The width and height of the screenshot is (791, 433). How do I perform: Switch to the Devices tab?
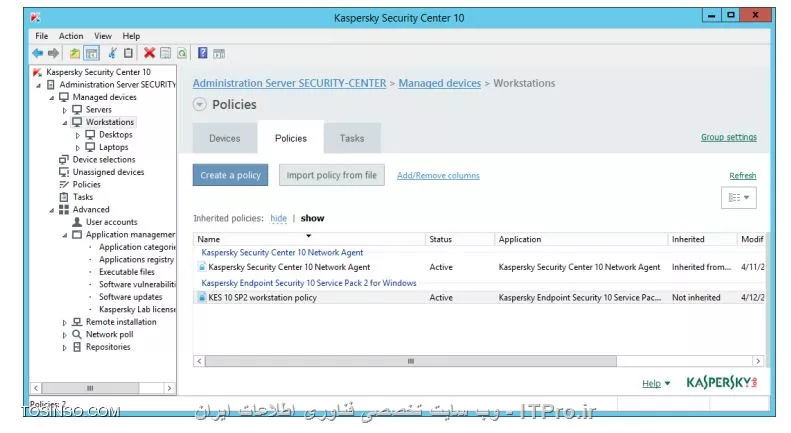point(224,138)
